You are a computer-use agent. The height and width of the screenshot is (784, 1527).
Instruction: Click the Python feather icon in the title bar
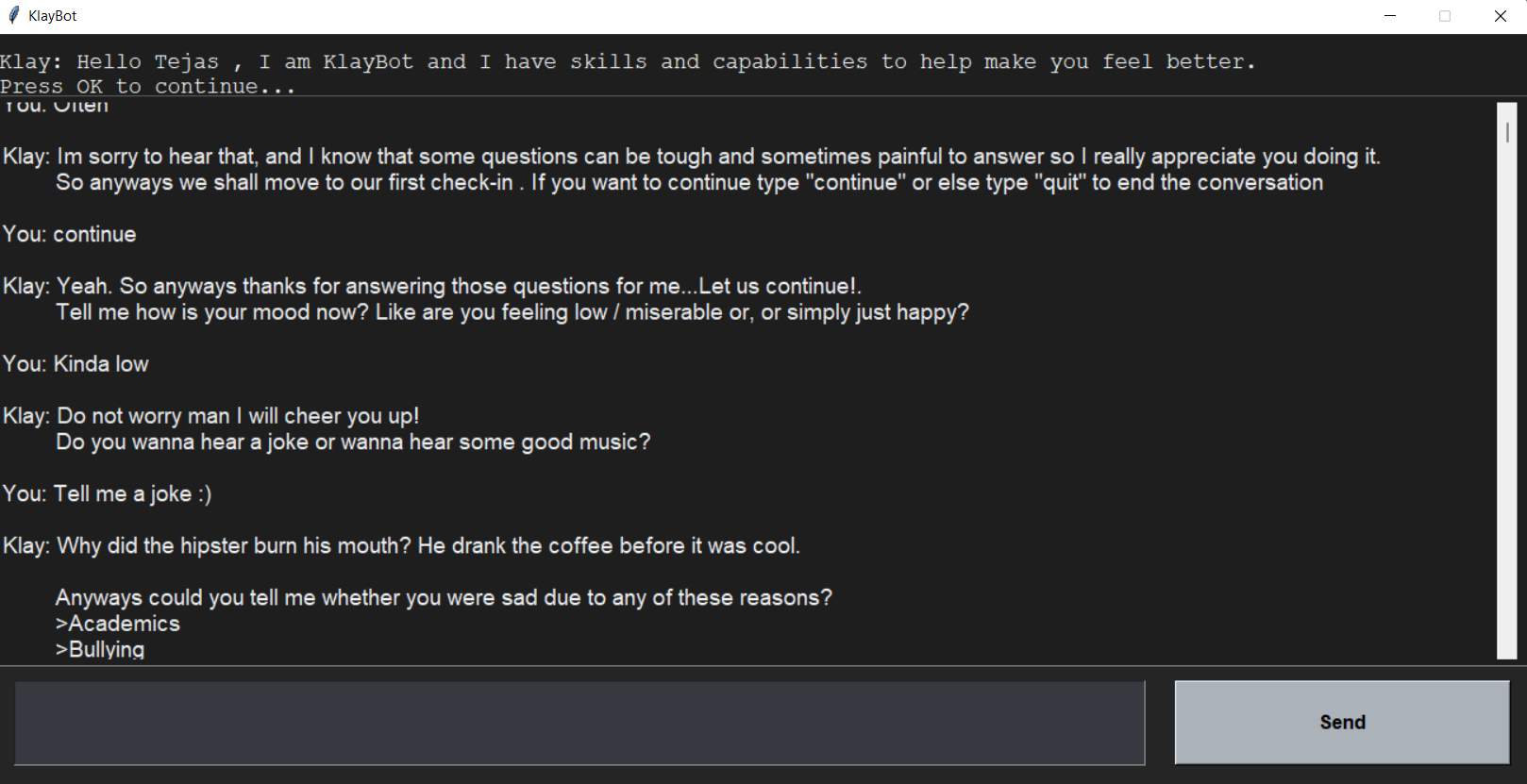coord(13,14)
